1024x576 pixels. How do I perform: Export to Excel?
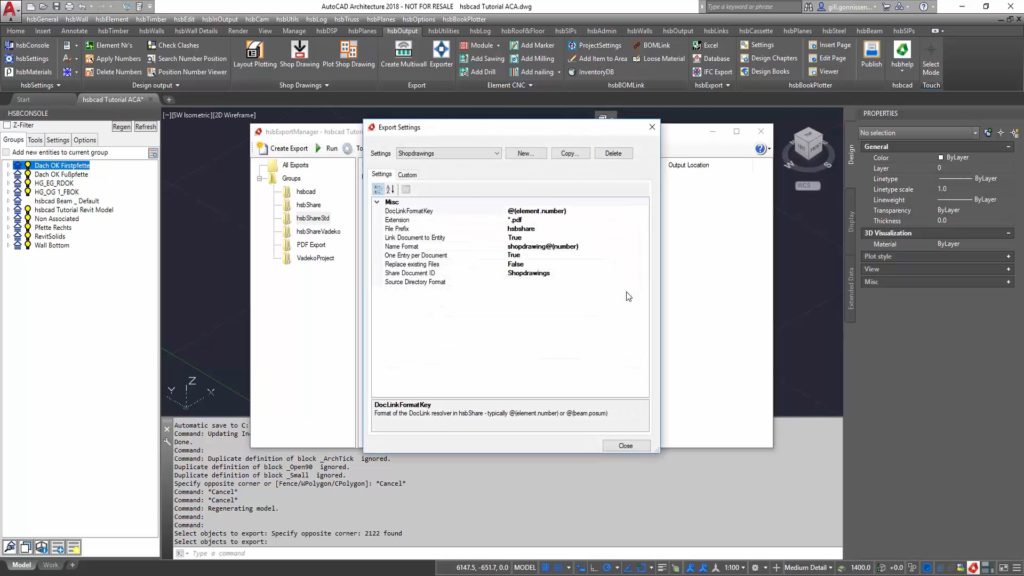click(705, 45)
